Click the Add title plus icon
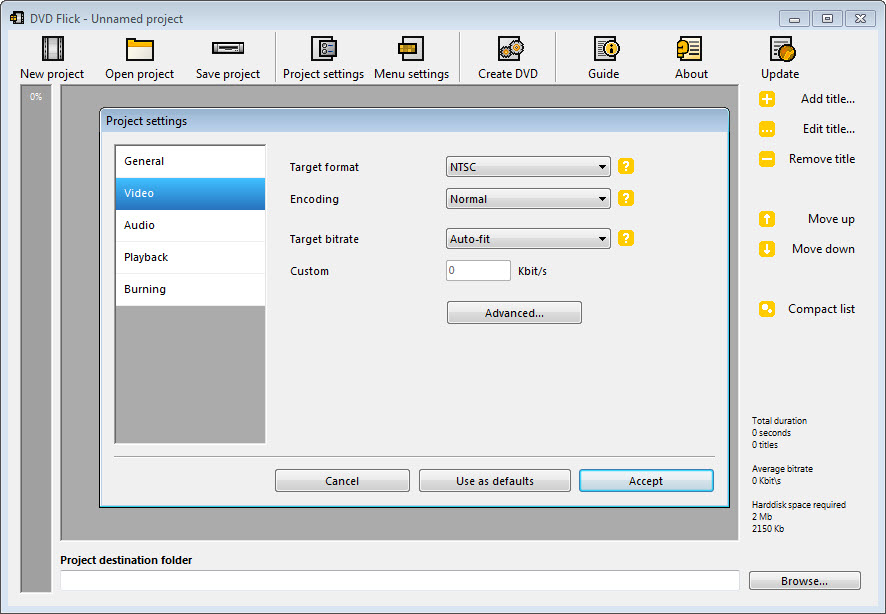 coord(767,99)
